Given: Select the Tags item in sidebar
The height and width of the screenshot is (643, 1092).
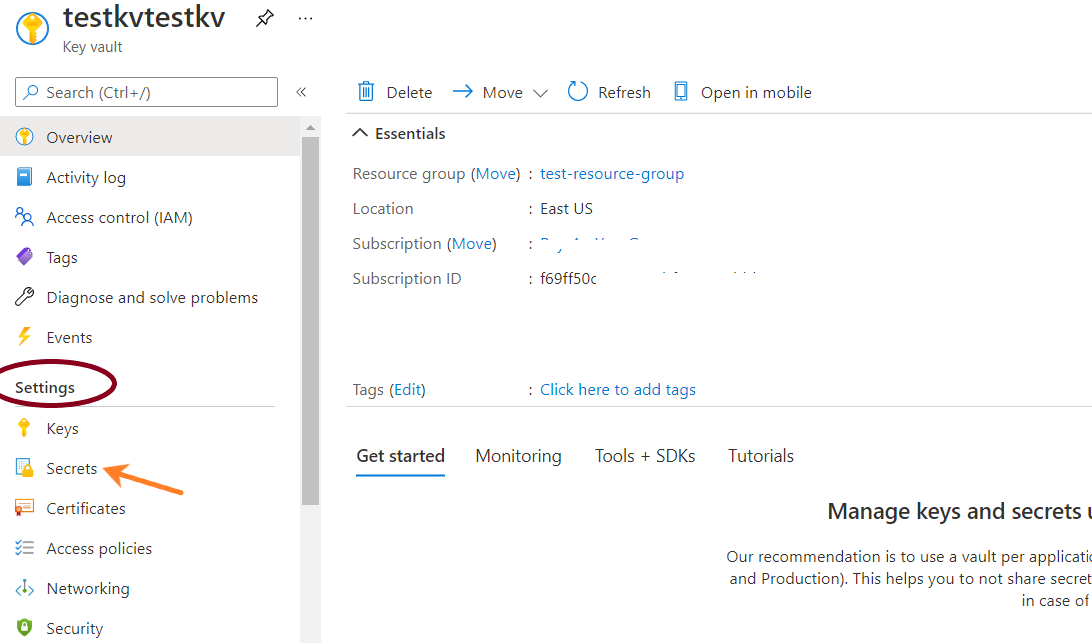Looking at the screenshot, I should pos(61,258).
